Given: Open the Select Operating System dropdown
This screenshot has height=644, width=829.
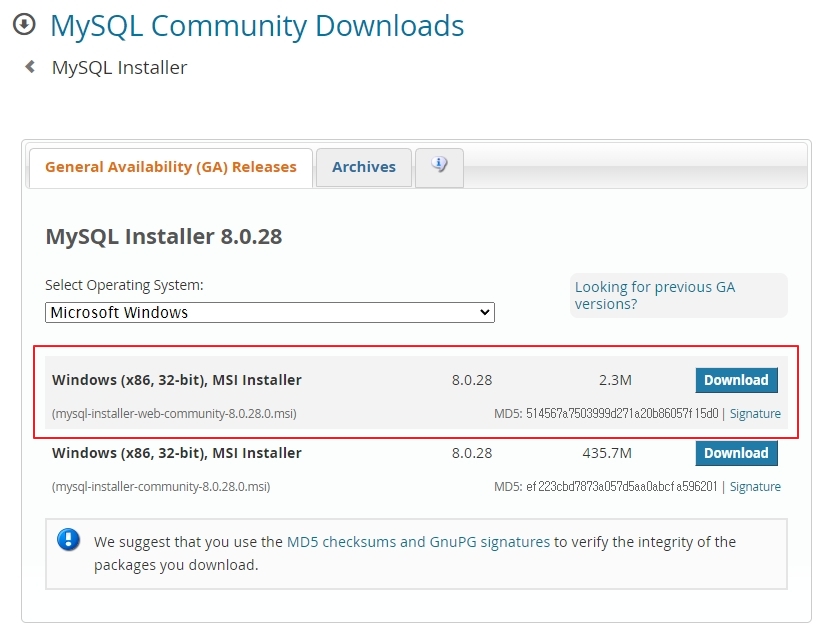Looking at the screenshot, I should 270,312.
